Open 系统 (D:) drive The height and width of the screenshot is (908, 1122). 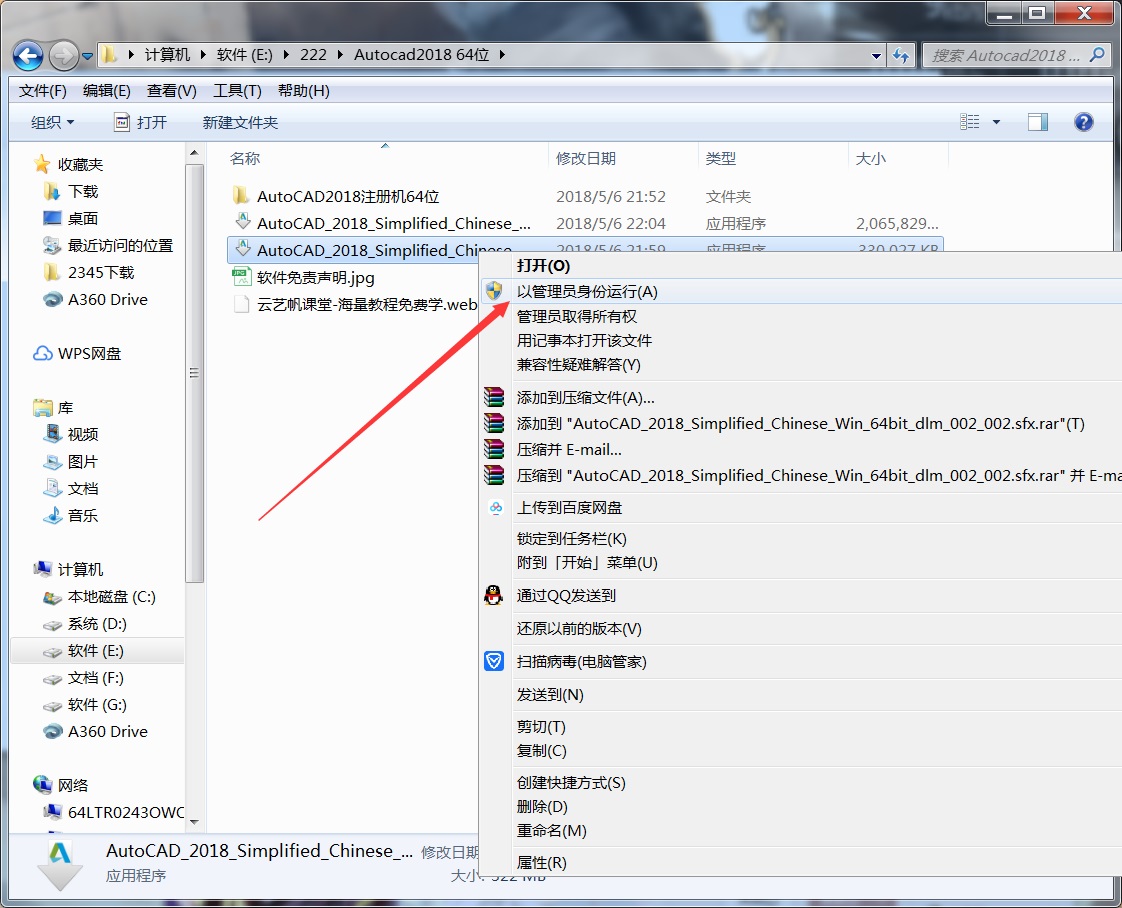click(x=85, y=624)
